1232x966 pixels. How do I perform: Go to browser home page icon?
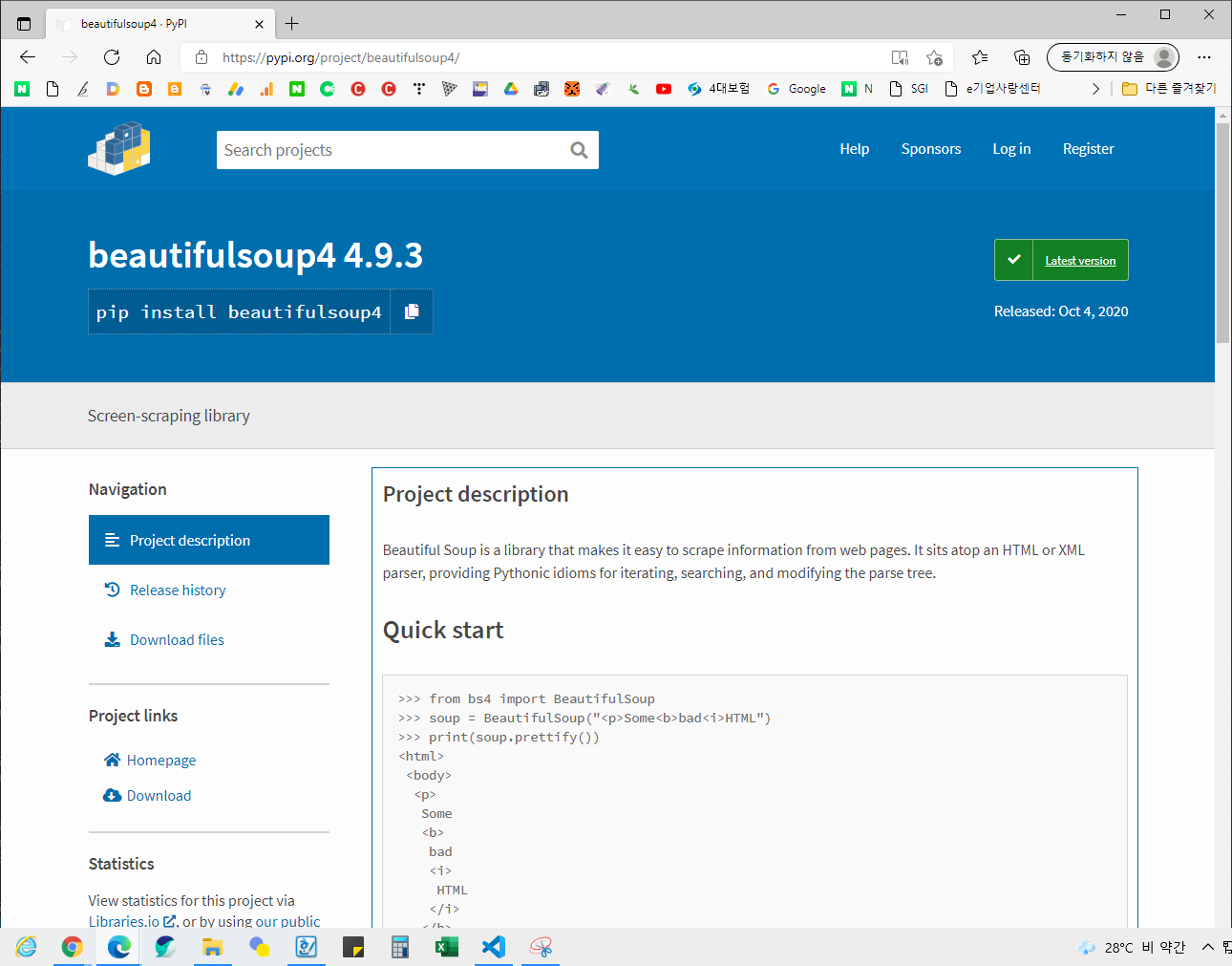click(154, 57)
